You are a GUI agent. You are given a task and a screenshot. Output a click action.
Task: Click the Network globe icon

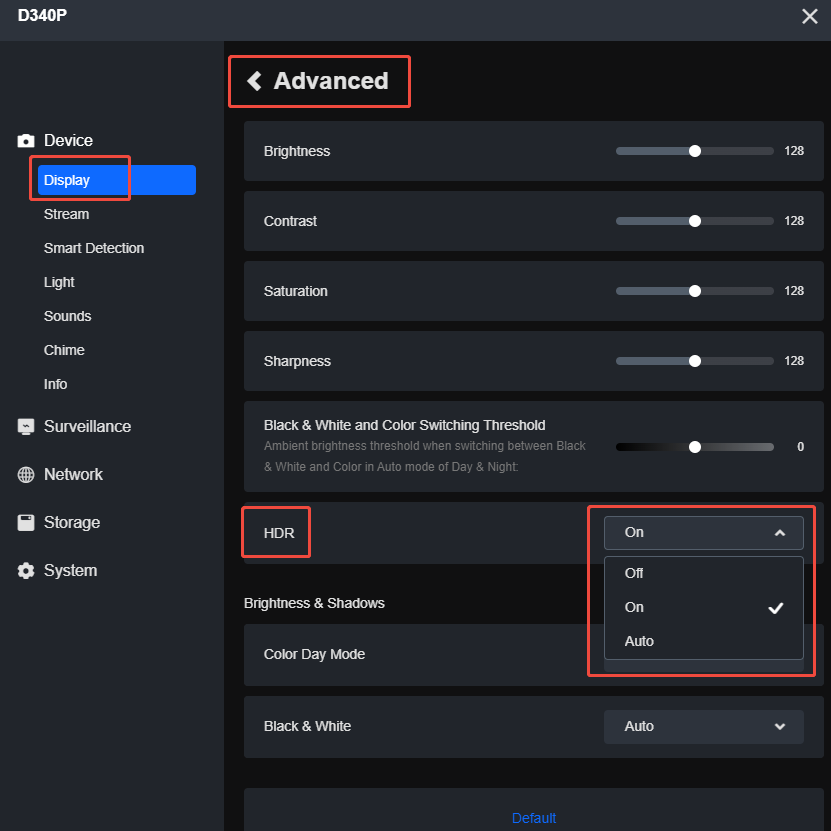(25, 474)
